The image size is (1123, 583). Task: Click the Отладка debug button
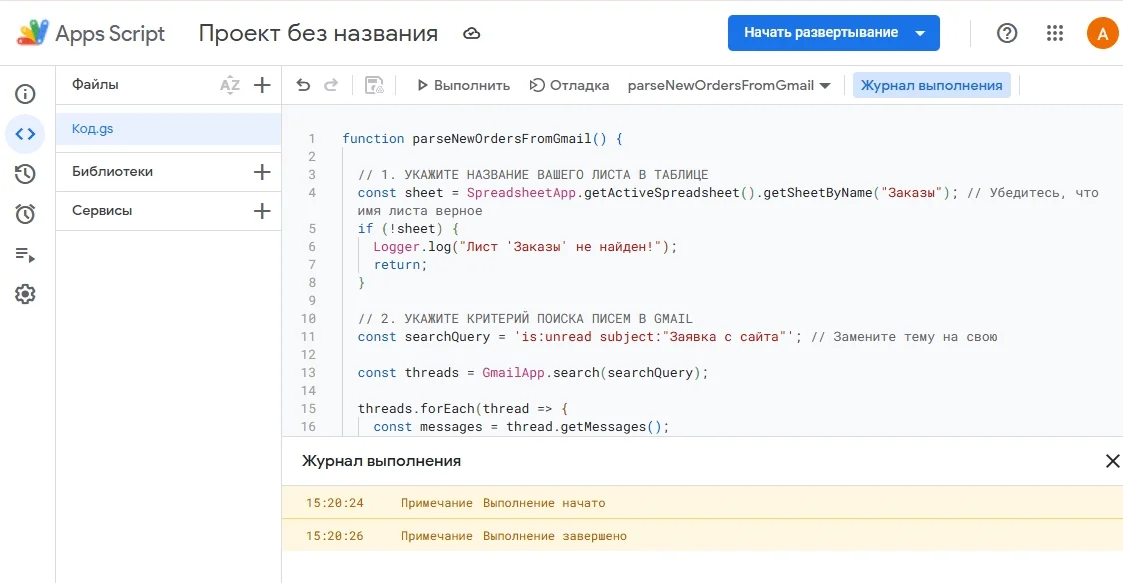click(x=569, y=85)
